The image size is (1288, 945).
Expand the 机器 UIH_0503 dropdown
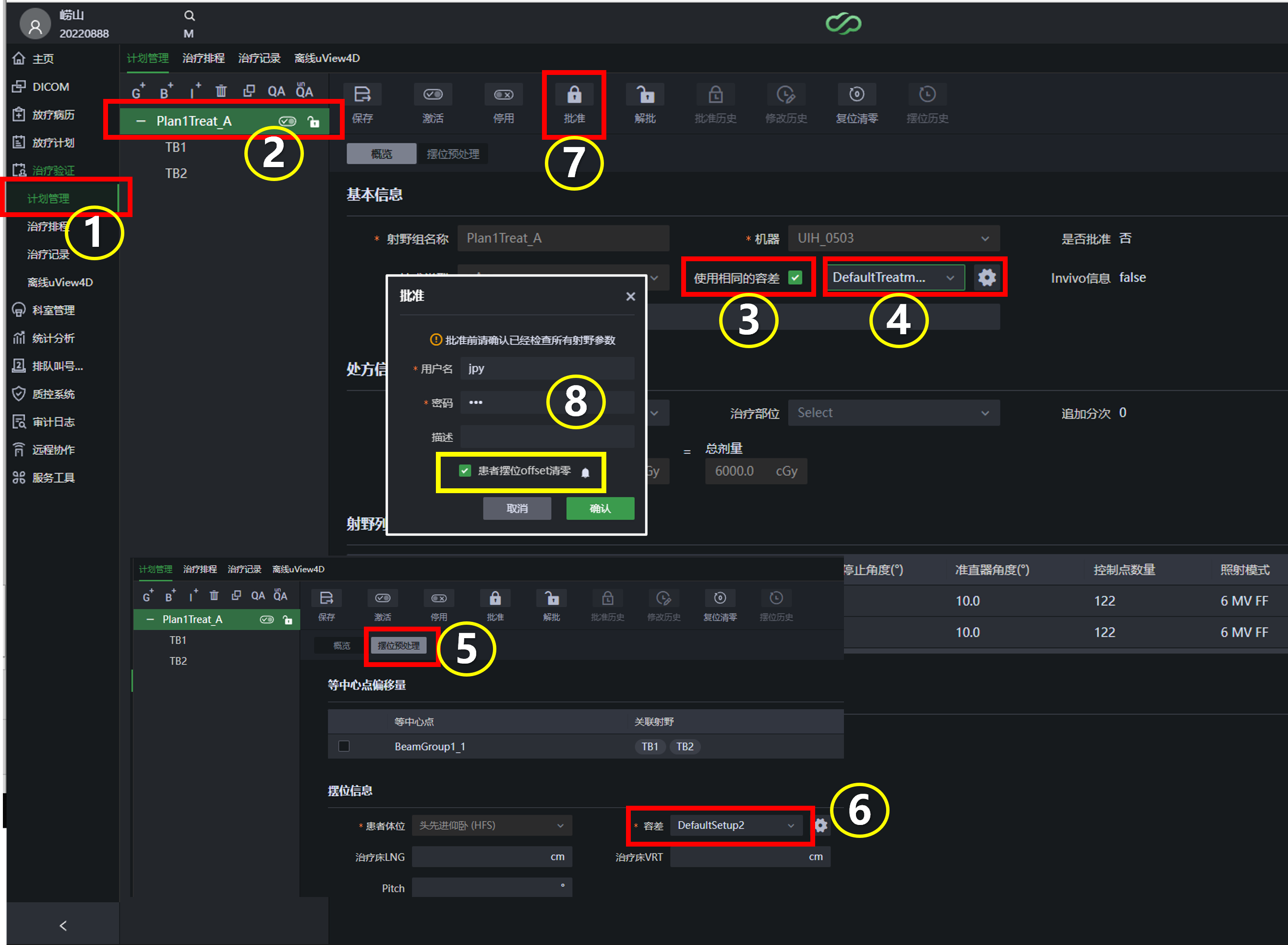point(893,239)
